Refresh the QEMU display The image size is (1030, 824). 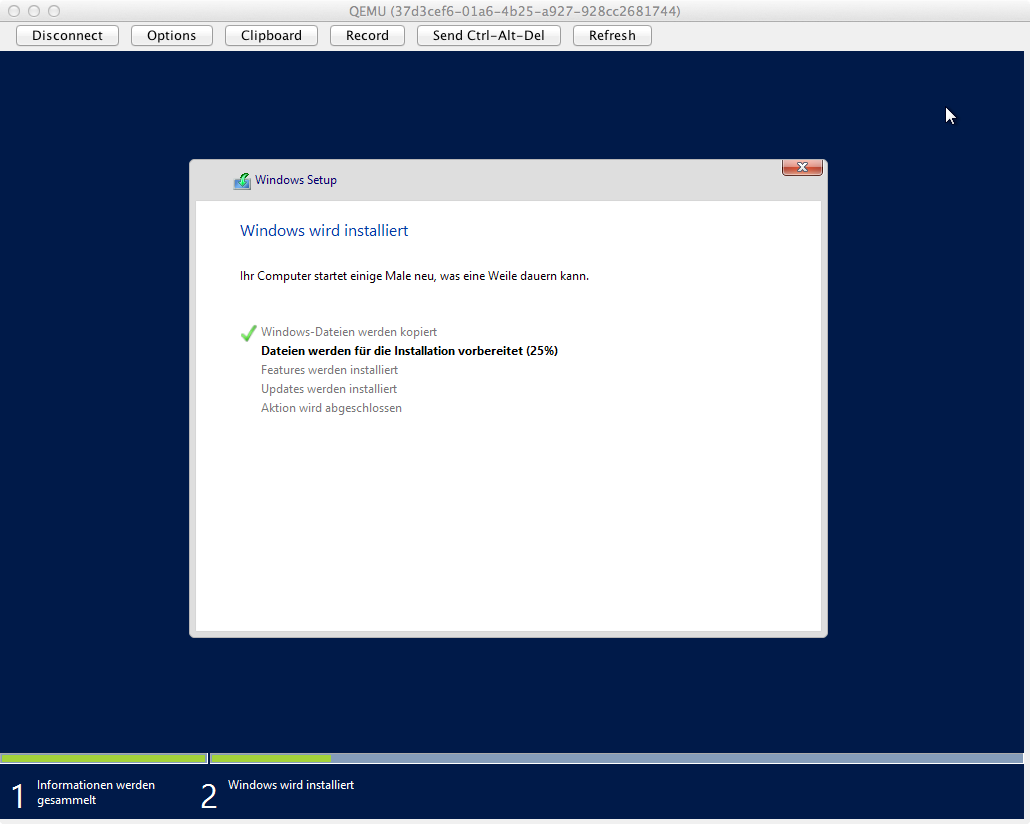[x=612, y=35]
